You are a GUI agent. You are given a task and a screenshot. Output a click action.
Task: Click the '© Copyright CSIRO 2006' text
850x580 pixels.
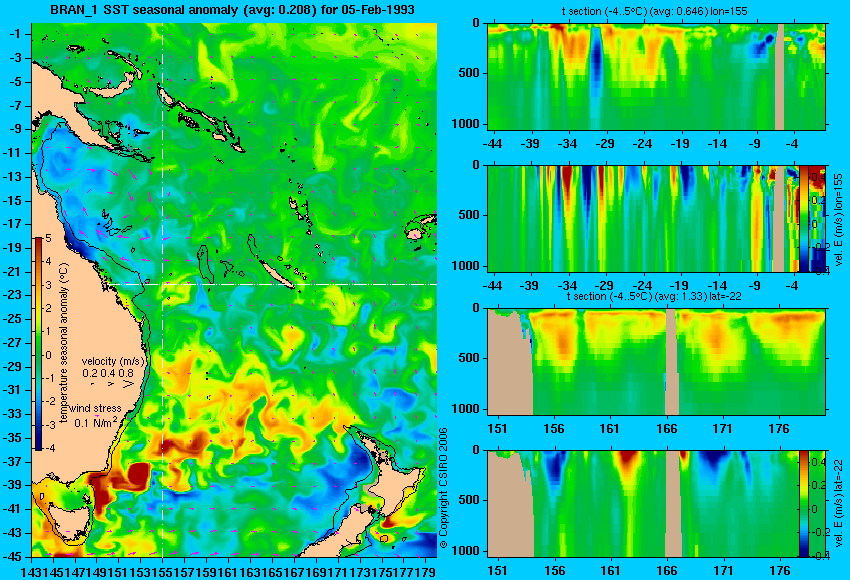click(x=443, y=487)
